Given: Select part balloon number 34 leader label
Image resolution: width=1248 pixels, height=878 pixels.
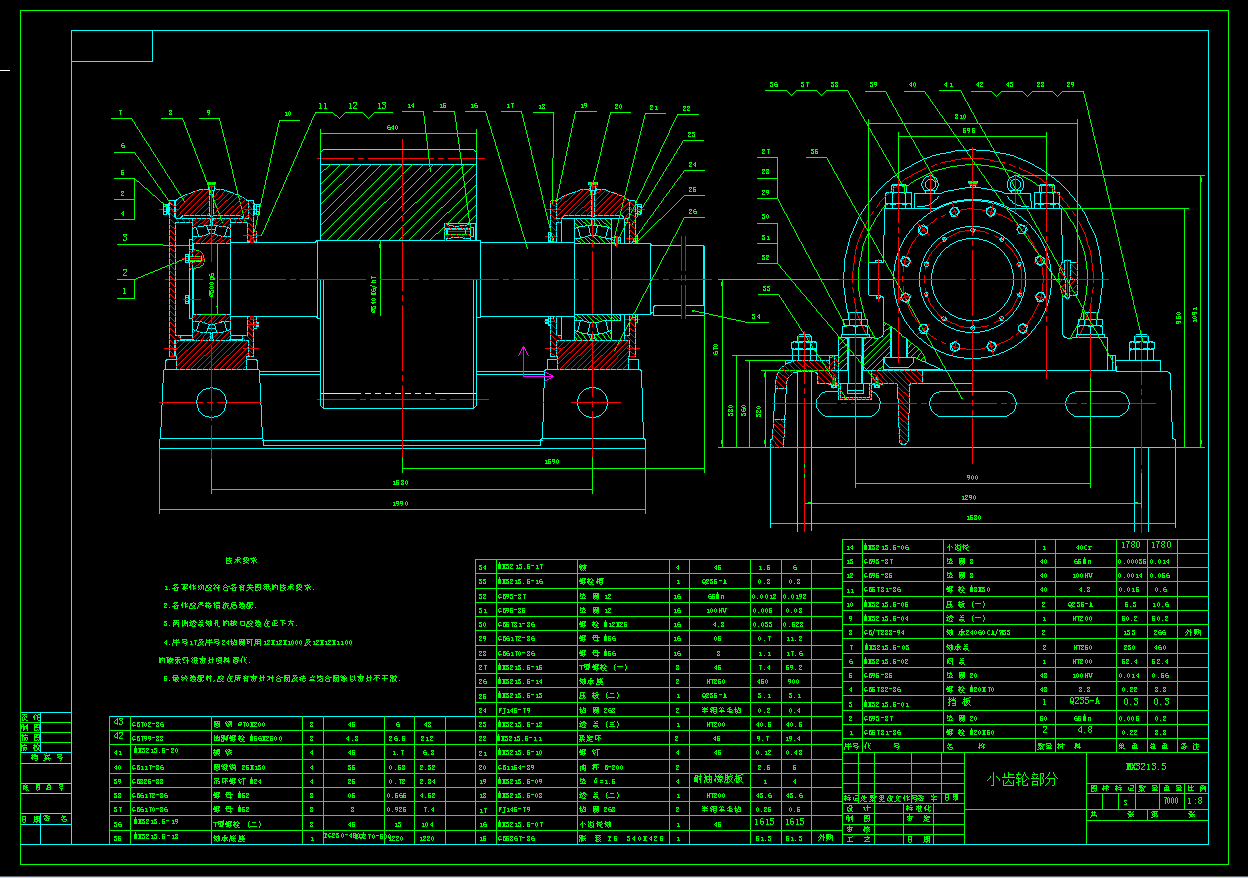Looking at the screenshot, I should pos(755,318).
